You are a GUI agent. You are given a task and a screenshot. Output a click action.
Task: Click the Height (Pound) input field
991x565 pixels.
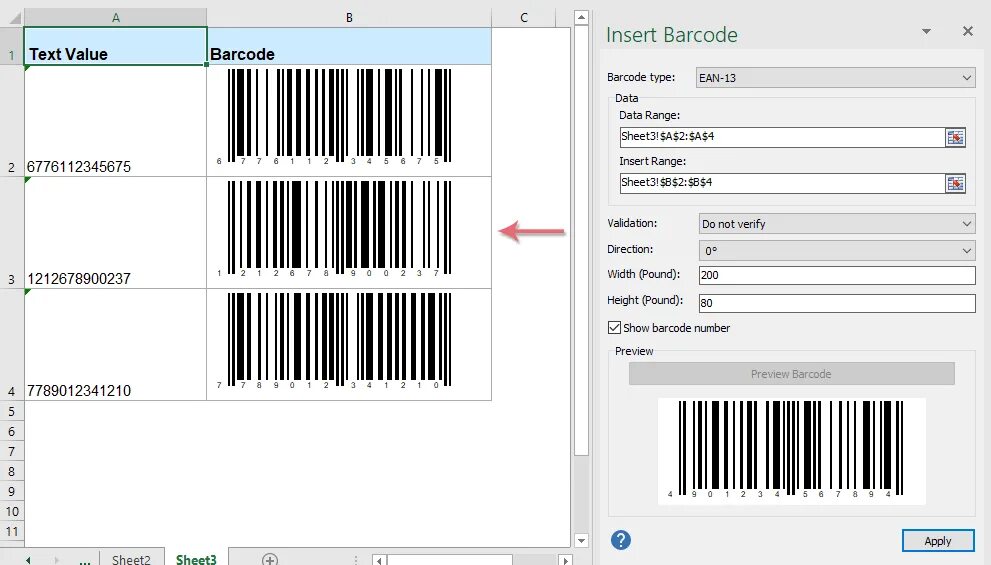[837, 303]
